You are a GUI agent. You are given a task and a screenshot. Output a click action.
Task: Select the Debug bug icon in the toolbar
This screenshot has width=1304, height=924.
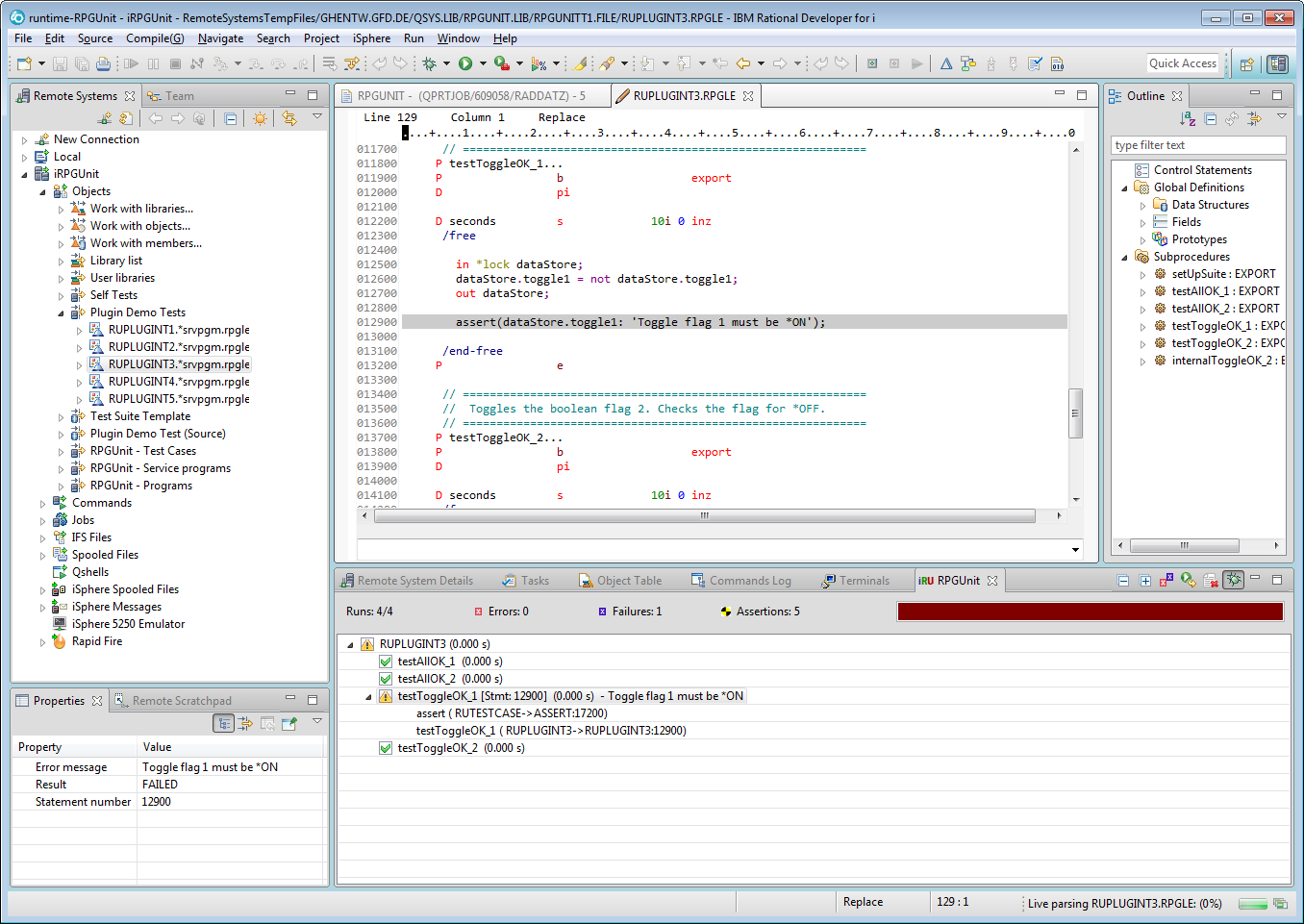point(430,63)
